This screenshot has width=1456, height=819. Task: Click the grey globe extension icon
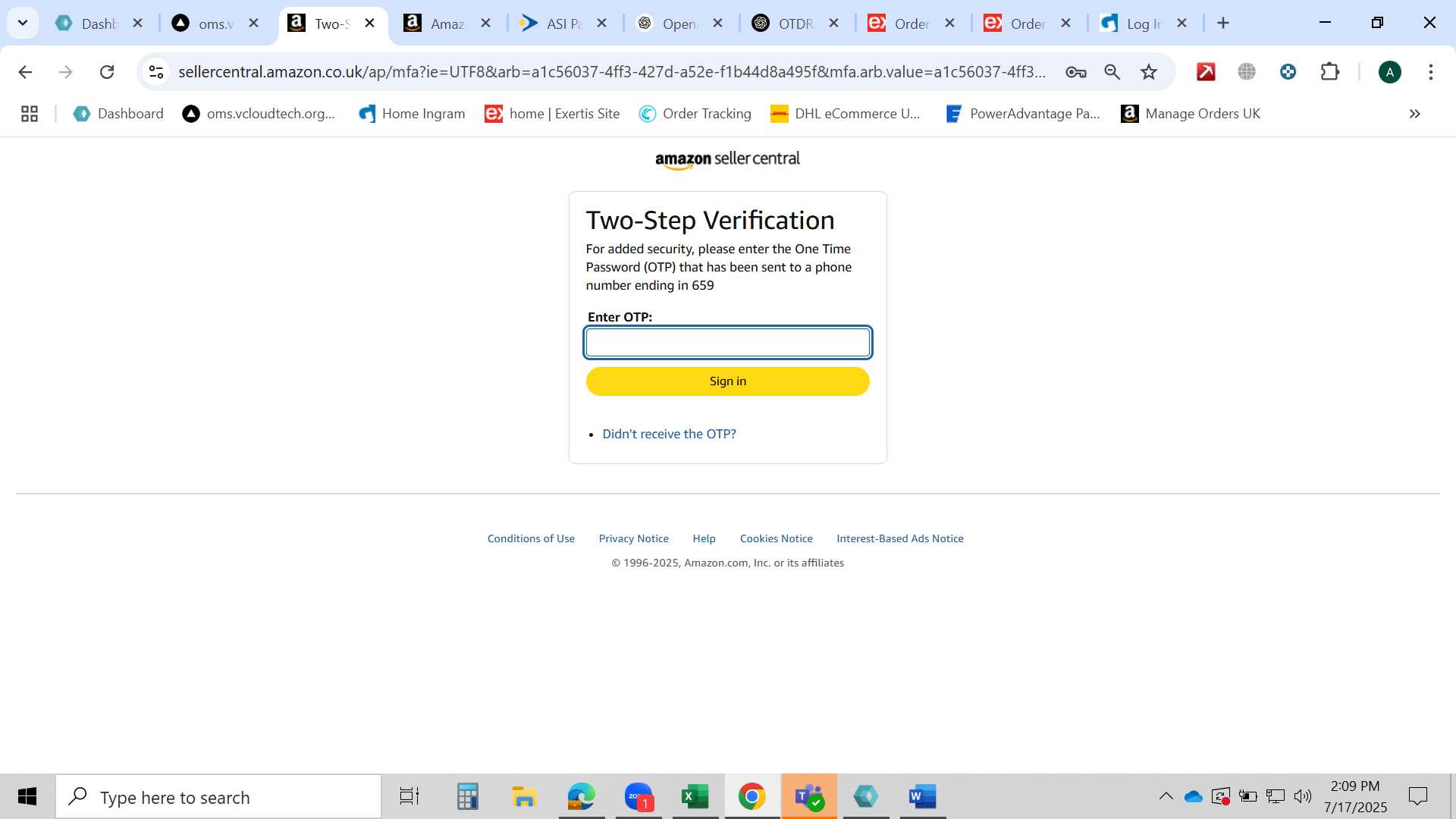[x=1247, y=72]
